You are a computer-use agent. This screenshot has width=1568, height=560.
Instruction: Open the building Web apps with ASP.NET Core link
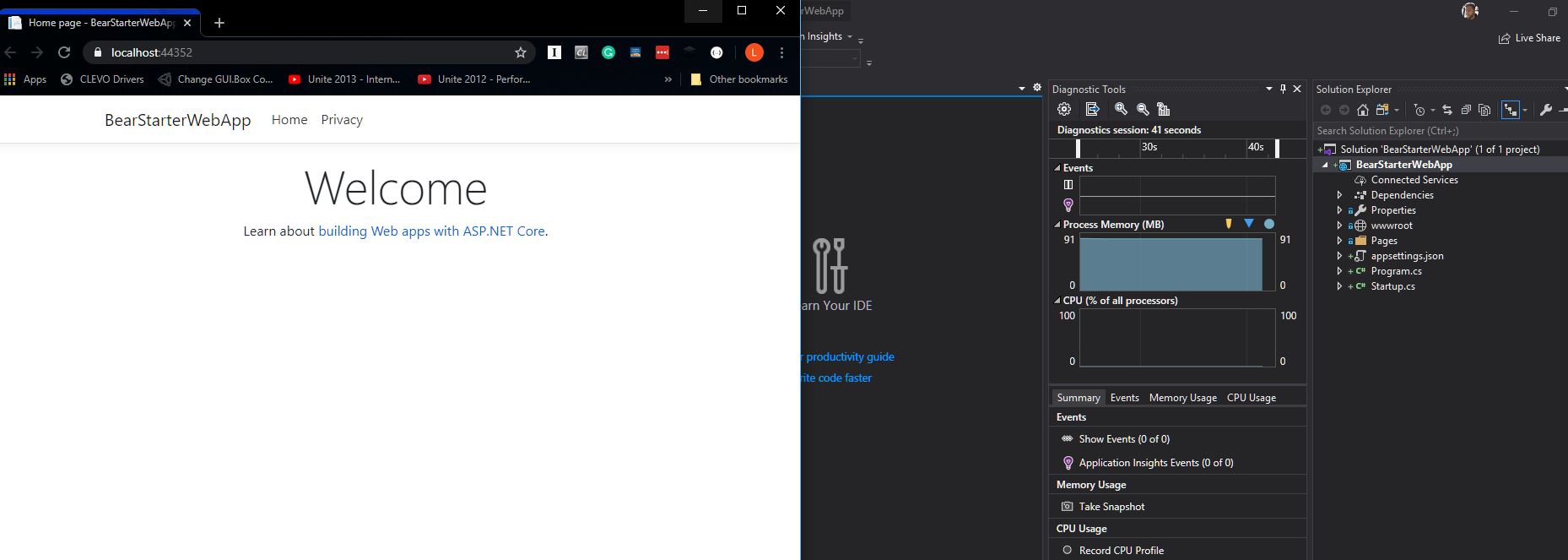pyautogui.click(x=431, y=231)
